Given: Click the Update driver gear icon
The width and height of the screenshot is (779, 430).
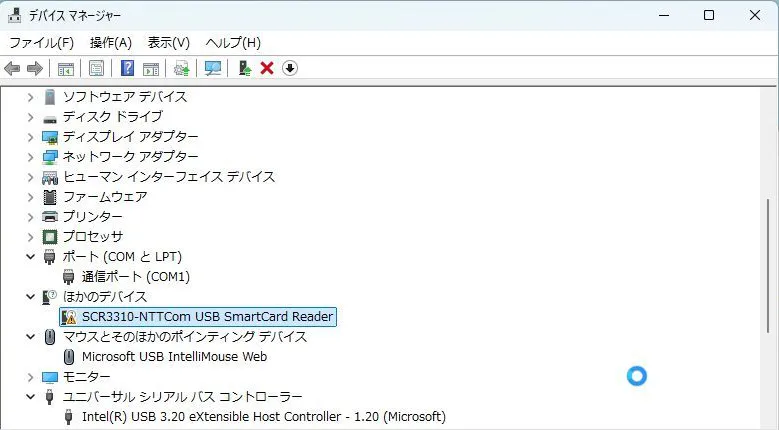Looking at the screenshot, I should click(181, 68).
